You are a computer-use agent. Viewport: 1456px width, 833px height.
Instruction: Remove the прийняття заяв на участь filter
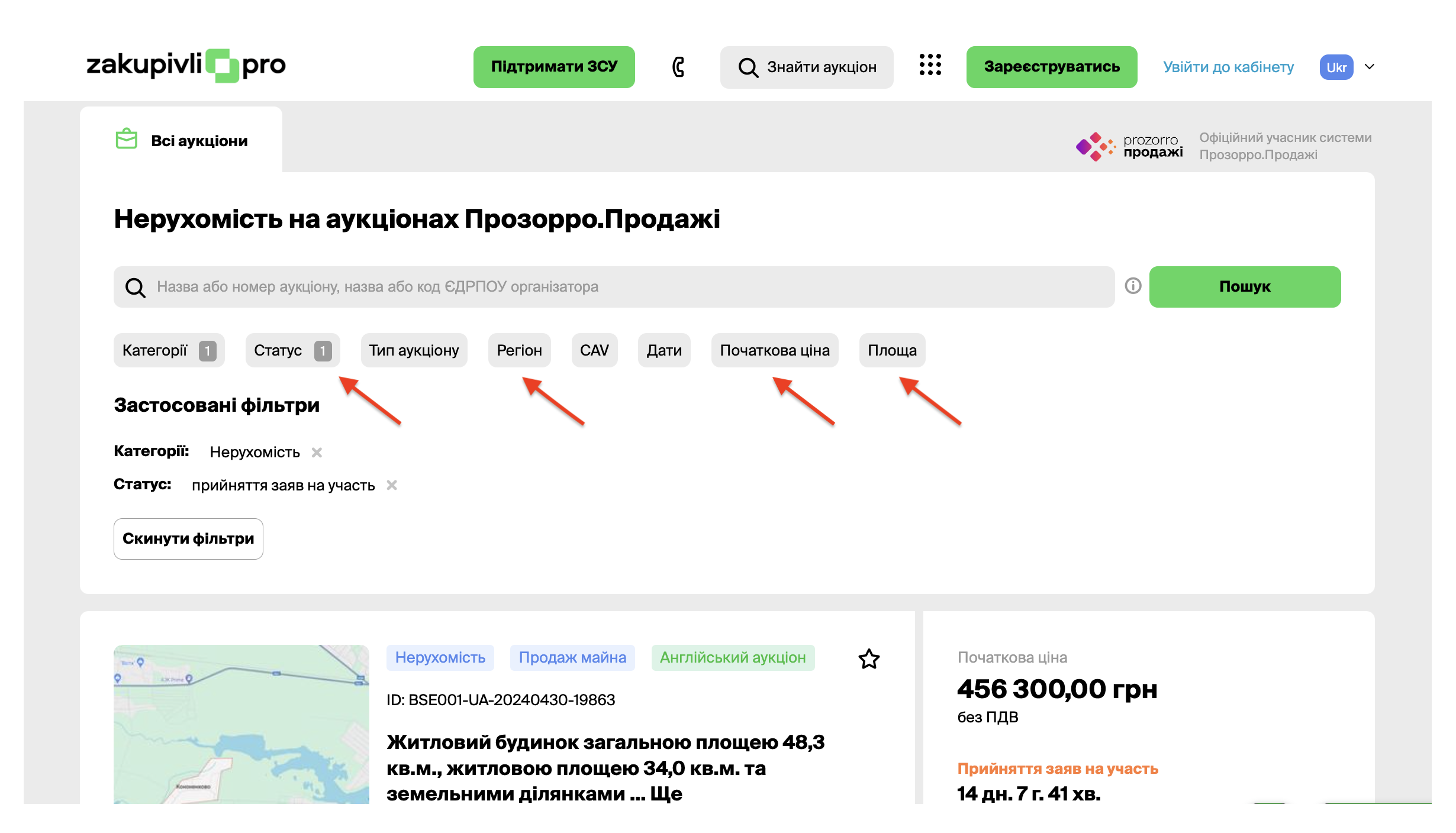392,486
